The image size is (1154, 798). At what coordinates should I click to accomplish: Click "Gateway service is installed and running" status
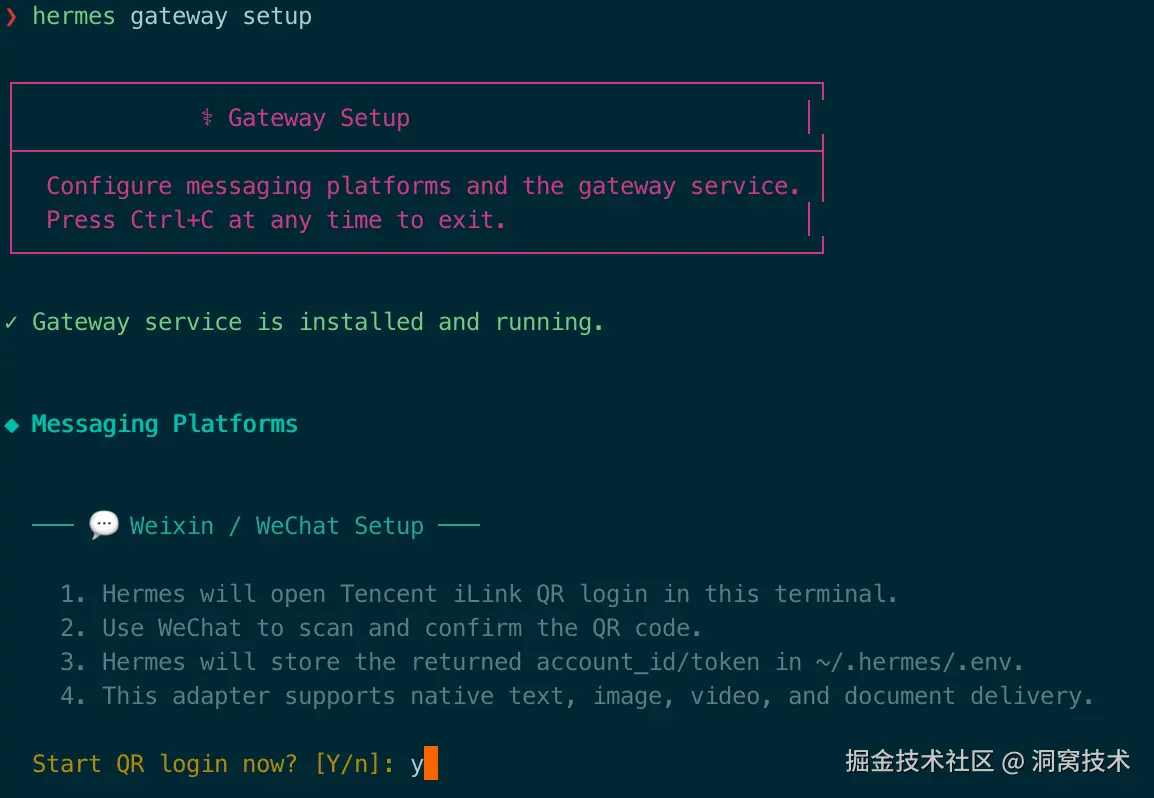(318, 322)
